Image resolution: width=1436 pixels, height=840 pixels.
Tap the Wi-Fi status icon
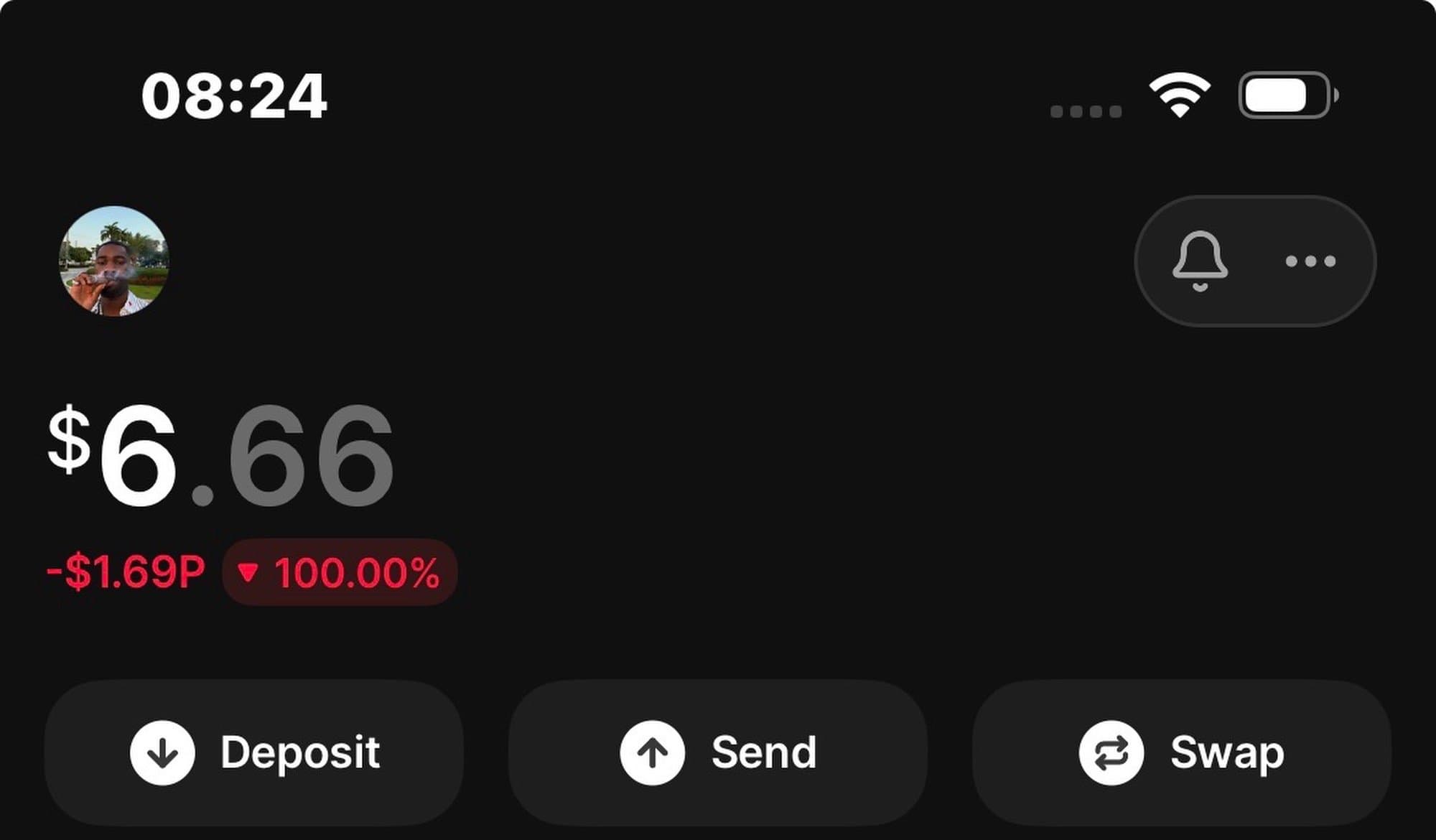[1179, 95]
